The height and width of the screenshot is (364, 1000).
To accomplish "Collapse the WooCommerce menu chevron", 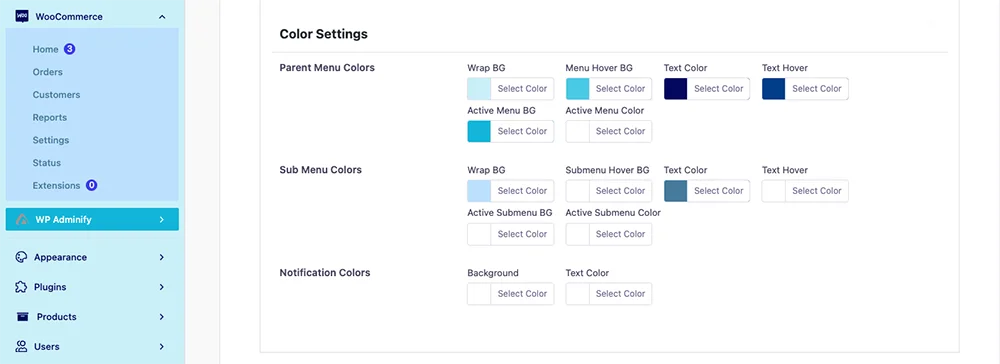I will point(162,17).
